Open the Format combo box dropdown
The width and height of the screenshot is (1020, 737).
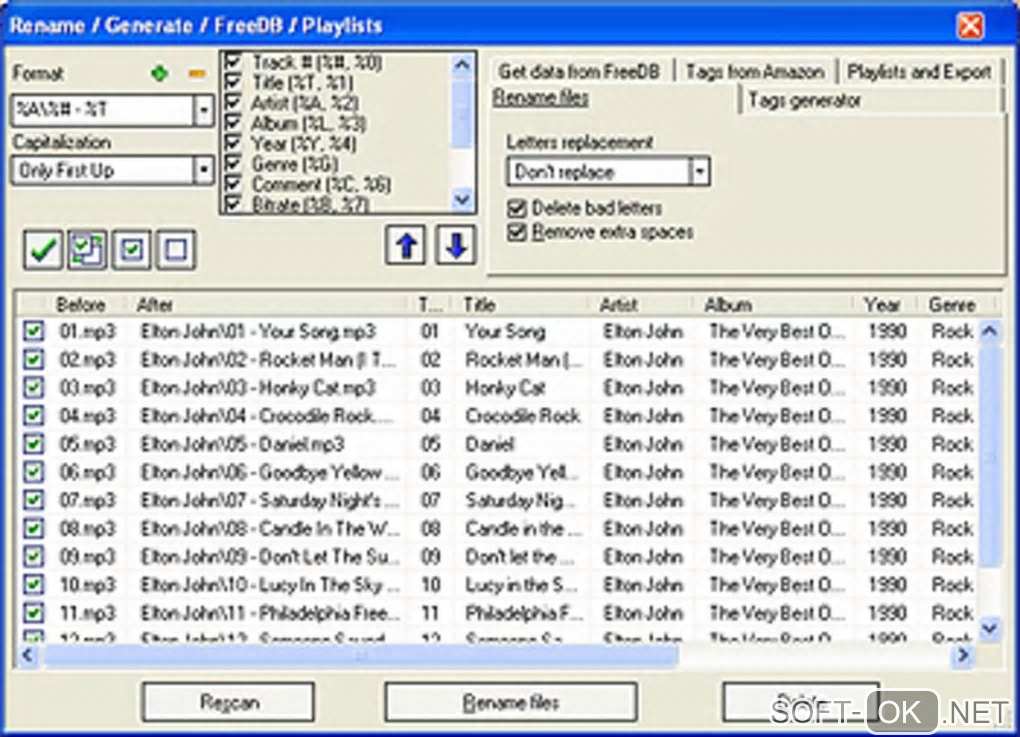coord(204,110)
